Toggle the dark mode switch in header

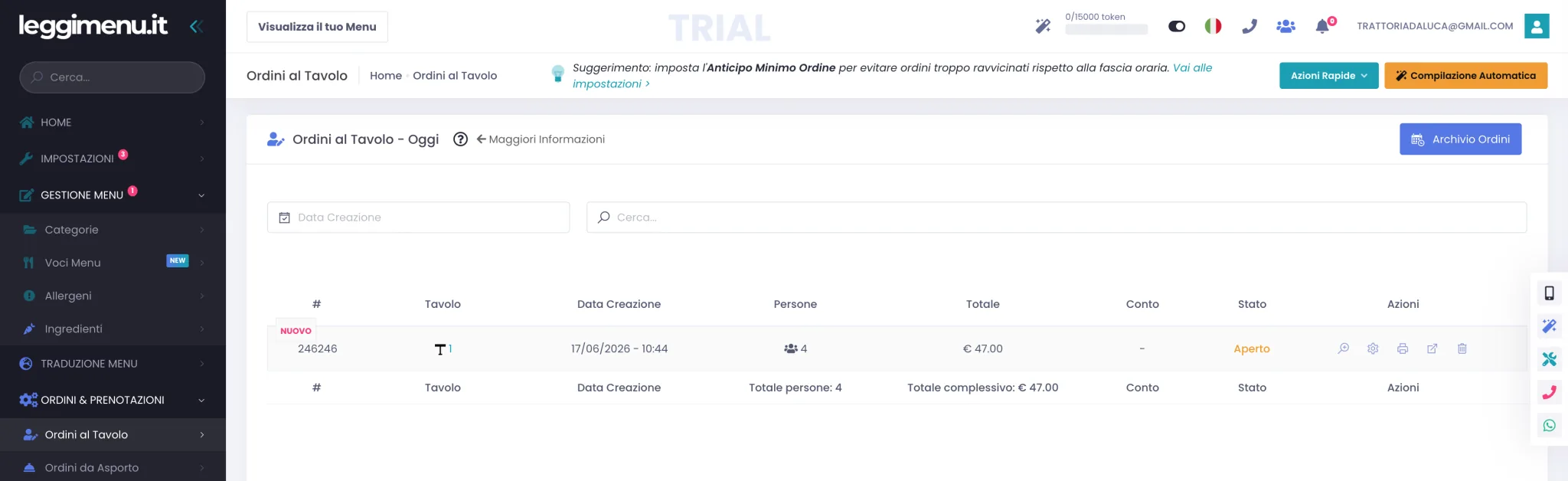click(x=1177, y=26)
